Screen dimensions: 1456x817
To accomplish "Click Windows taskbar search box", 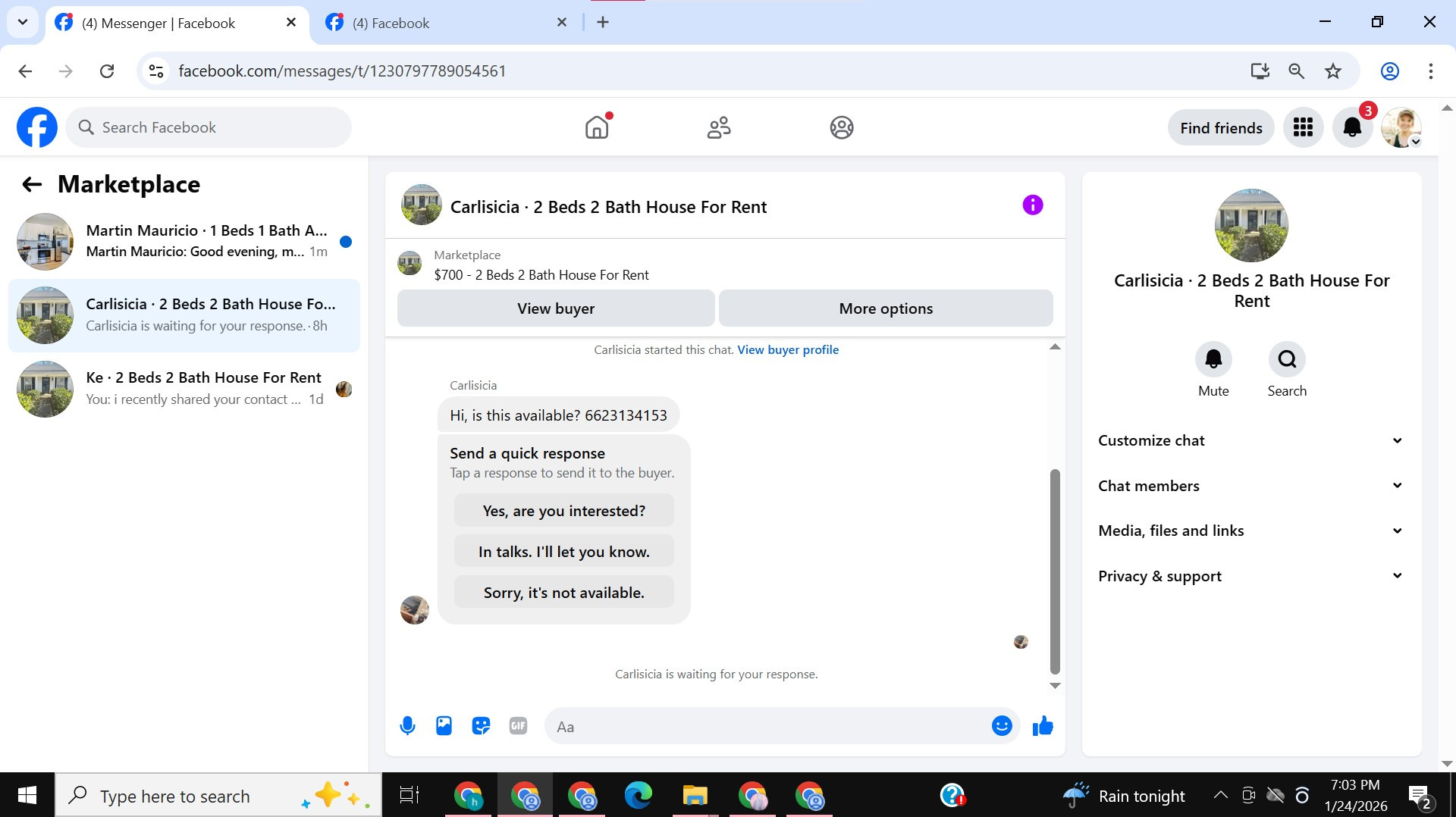I will (x=218, y=795).
